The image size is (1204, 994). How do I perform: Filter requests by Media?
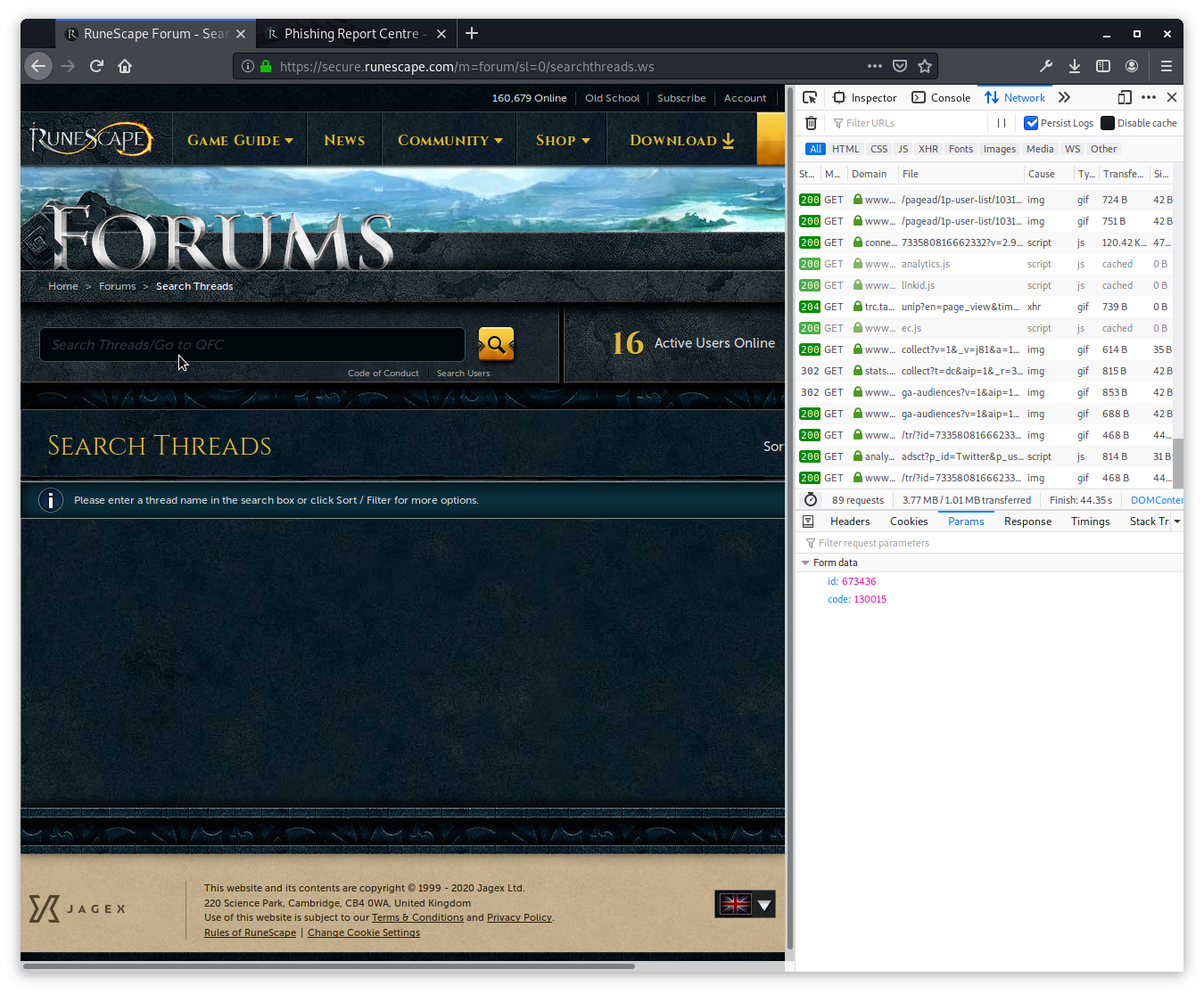coord(1040,149)
